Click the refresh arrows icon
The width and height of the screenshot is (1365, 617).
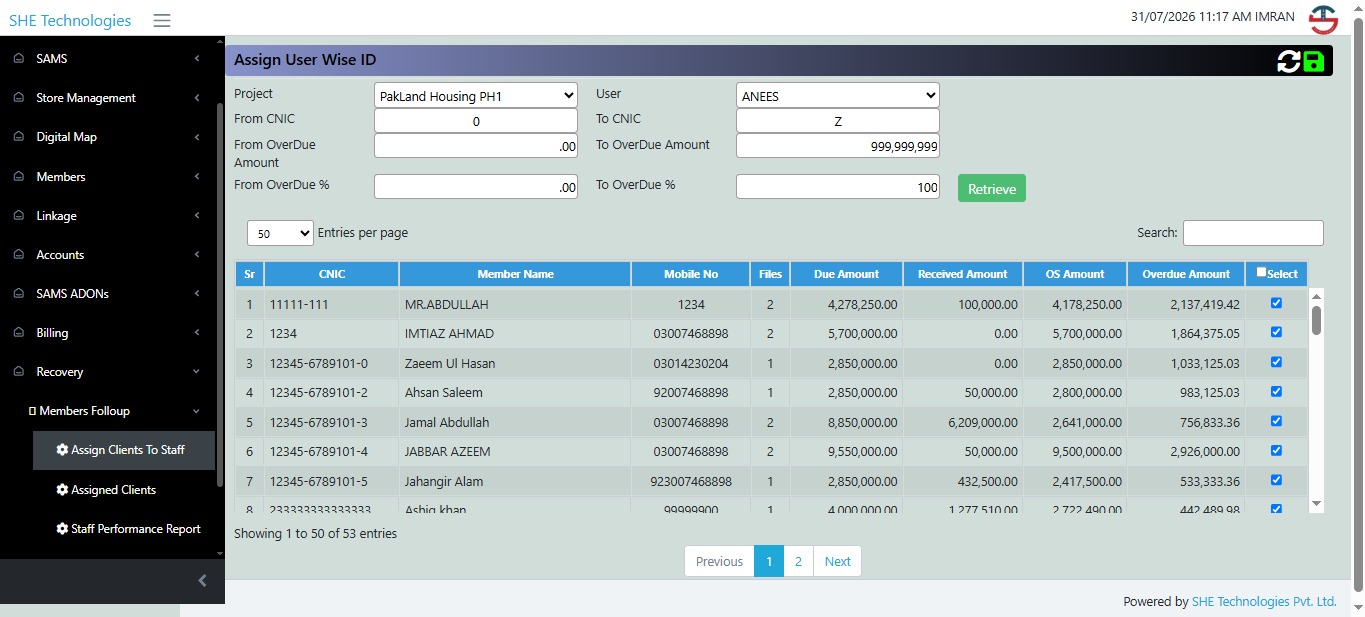pos(1289,61)
